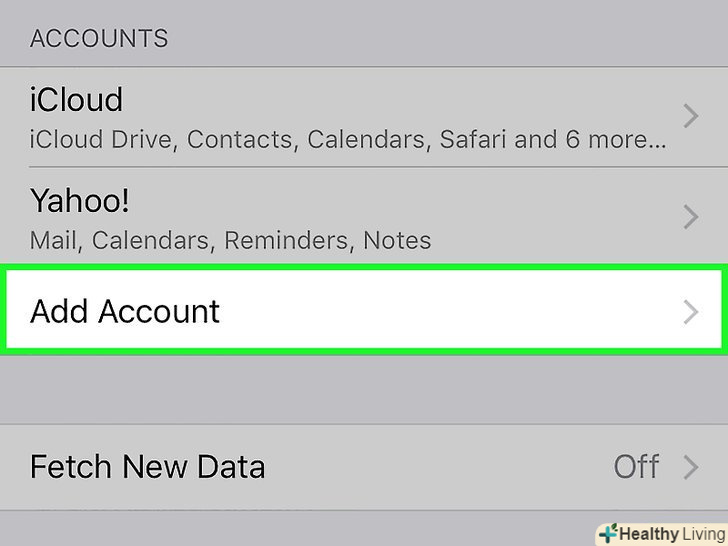The image size is (728, 546).
Task: Click the chevron beside Fetch New Data
Action: (690, 466)
